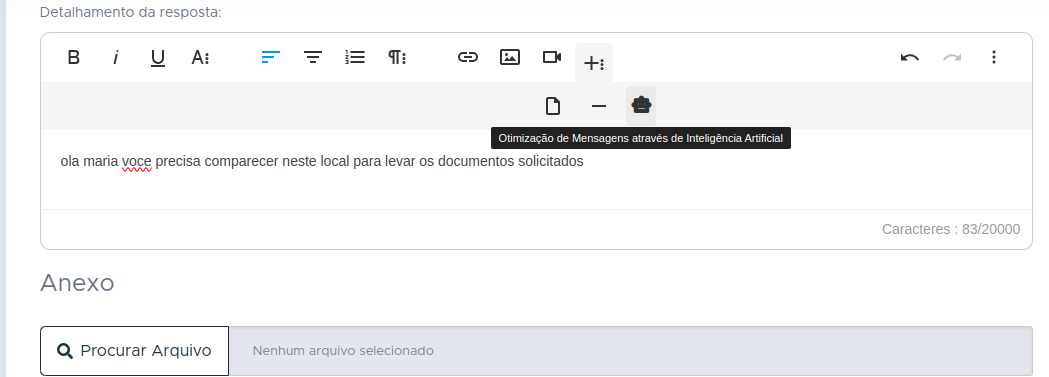Click the Procurar Arquivo button
The image size is (1049, 377).
(x=134, y=351)
